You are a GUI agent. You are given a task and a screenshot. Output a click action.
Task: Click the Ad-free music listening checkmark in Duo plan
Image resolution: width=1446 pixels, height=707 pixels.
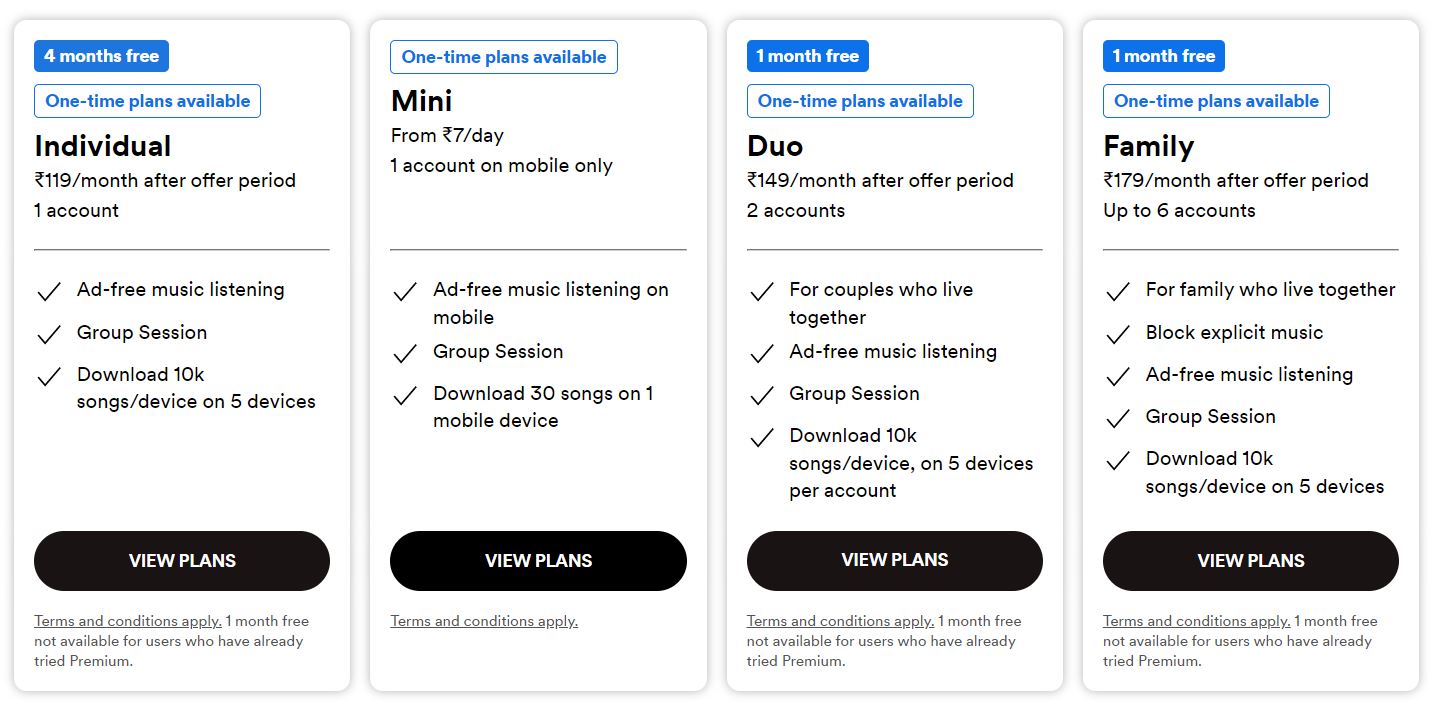761,352
